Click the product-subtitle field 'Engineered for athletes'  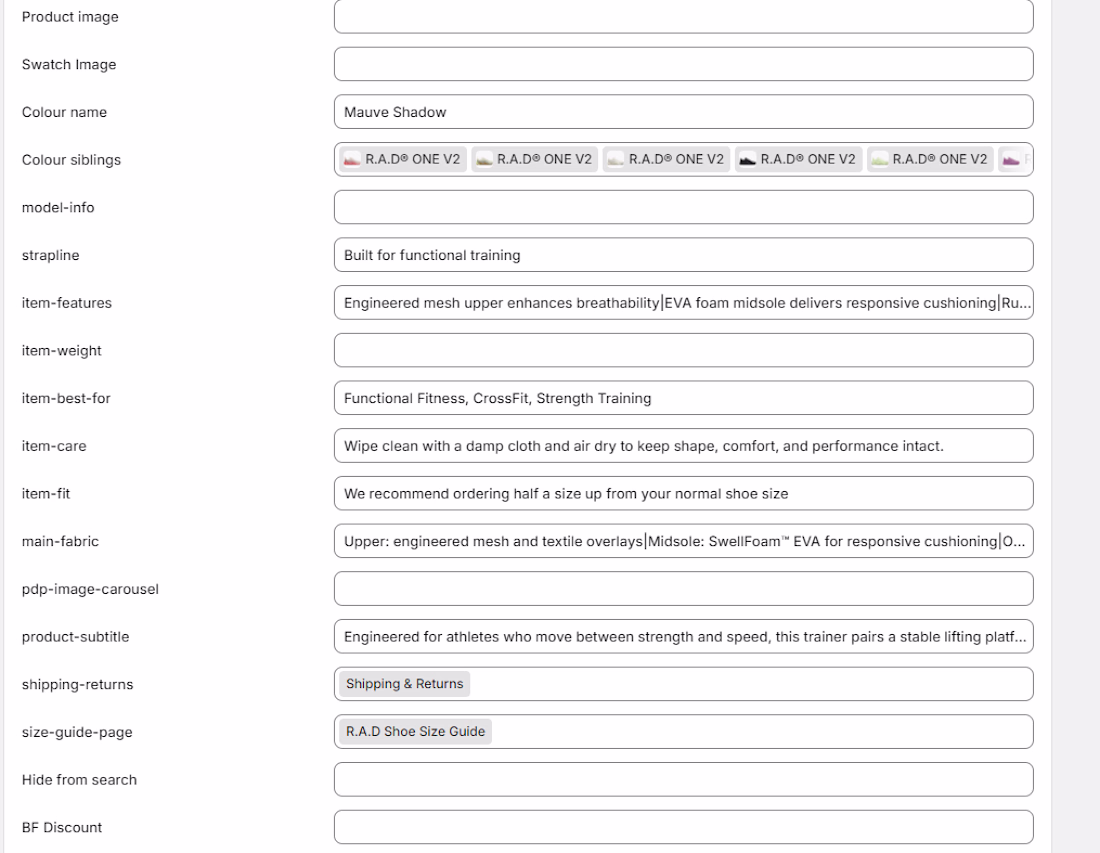point(683,636)
